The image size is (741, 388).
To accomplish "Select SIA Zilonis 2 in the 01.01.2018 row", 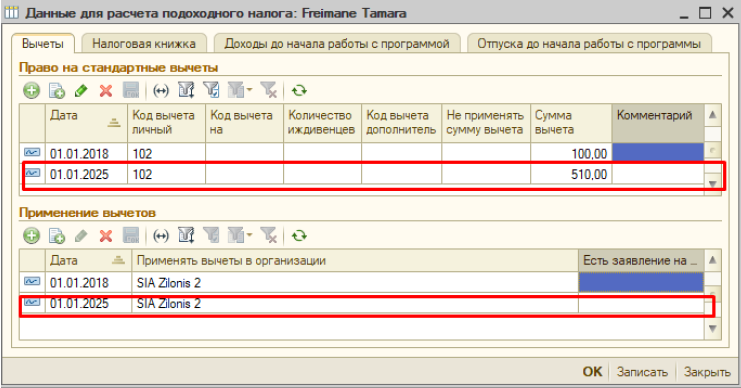I will (355, 283).
